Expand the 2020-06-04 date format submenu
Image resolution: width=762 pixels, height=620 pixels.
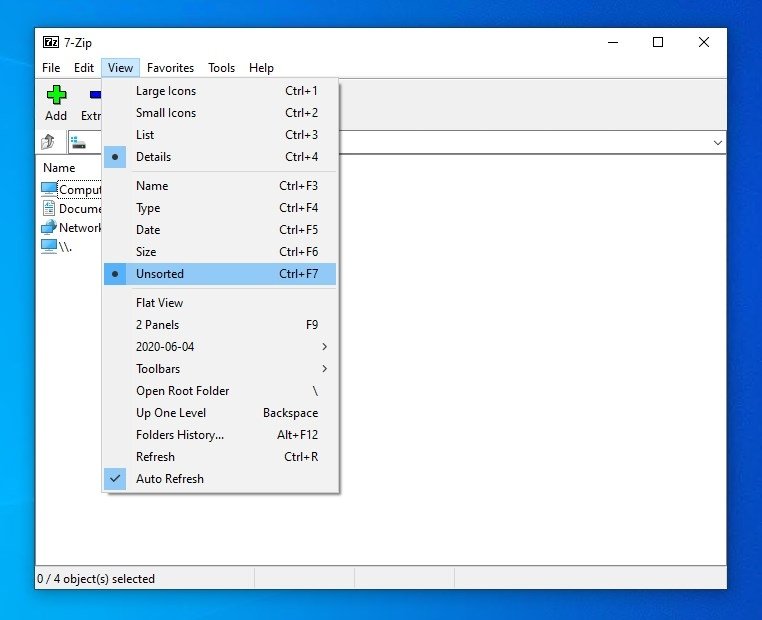pyautogui.click(x=220, y=347)
